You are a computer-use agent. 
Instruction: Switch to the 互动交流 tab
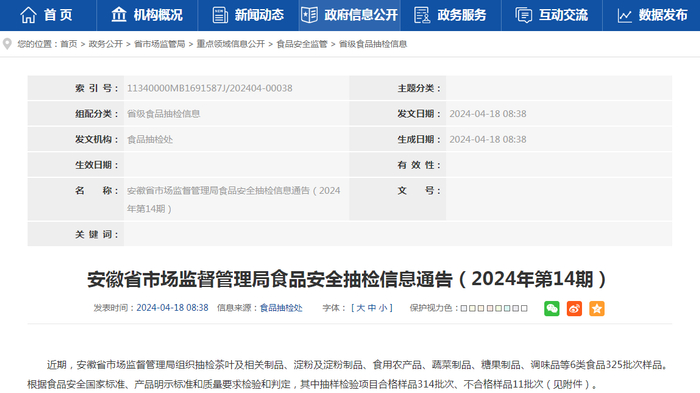551,15
